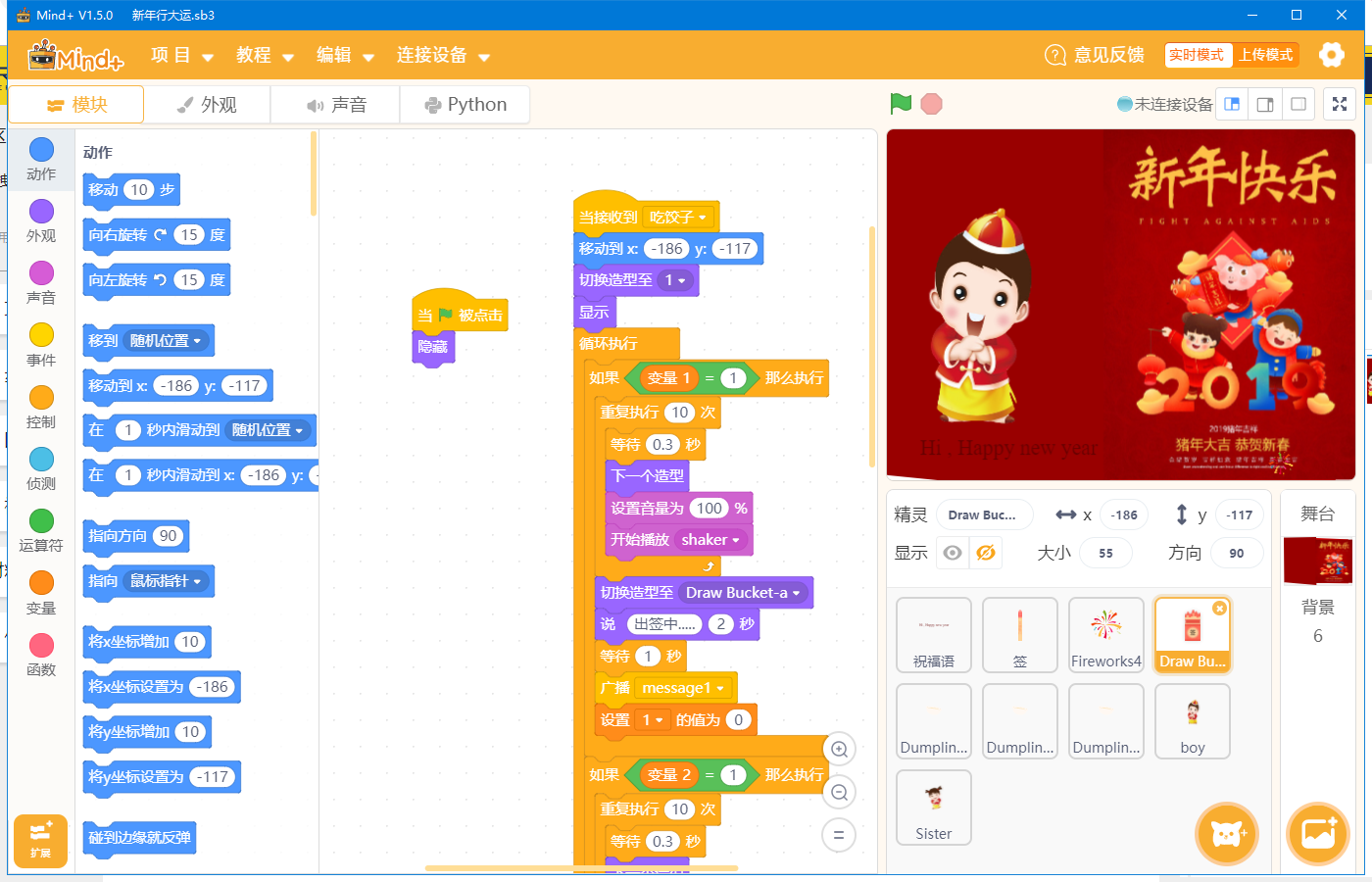
Task: Switch to large stage layout
Action: (1265, 104)
